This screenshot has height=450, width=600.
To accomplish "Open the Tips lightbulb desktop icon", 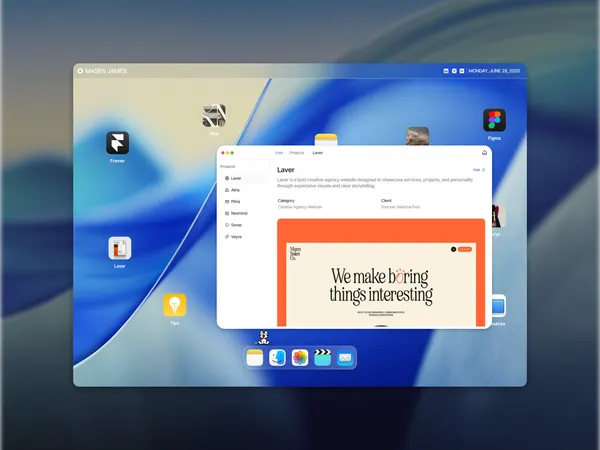I will [x=174, y=305].
